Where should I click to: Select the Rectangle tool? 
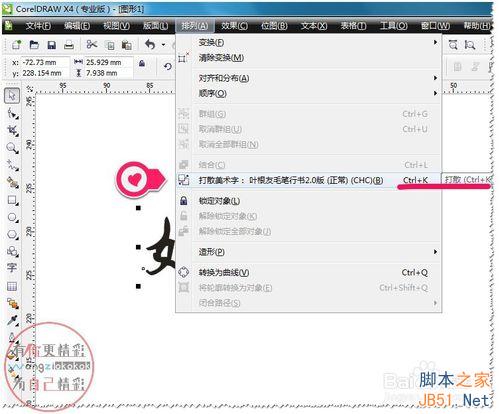(13, 200)
